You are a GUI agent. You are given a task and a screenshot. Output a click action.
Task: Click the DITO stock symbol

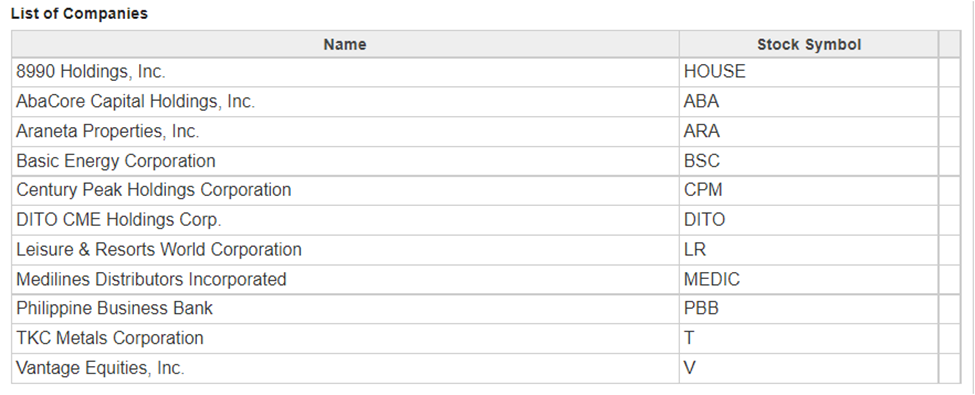pos(705,220)
